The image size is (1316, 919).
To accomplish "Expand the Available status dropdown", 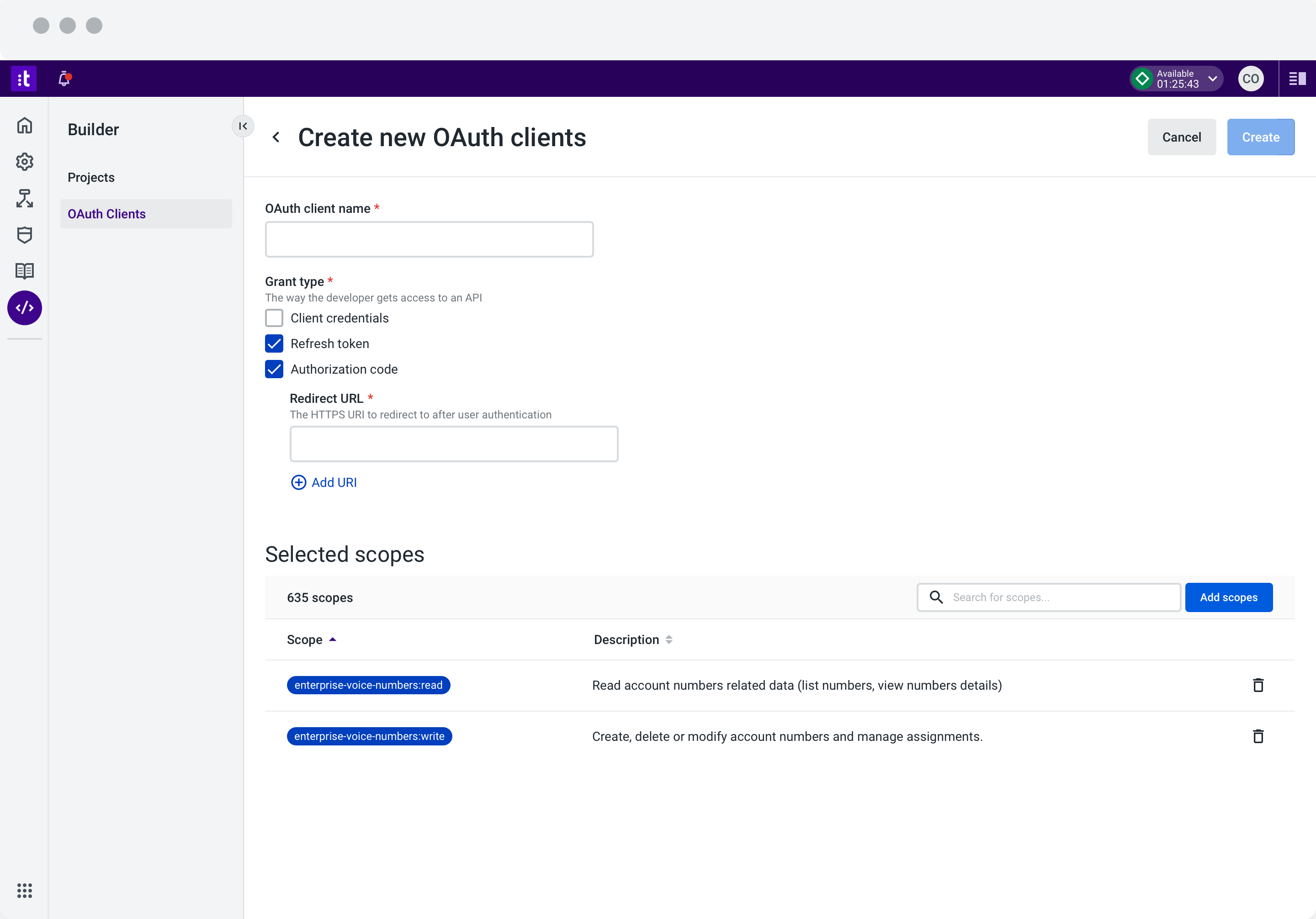I will (x=1213, y=79).
